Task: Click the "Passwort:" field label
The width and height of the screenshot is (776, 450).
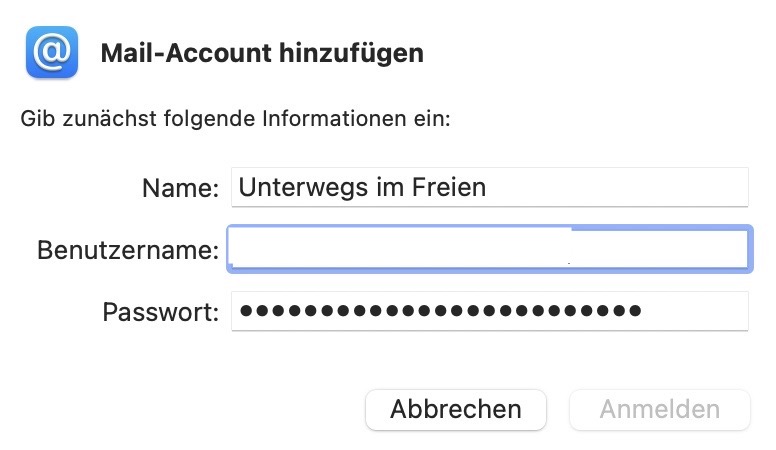Action: click(x=160, y=312)
